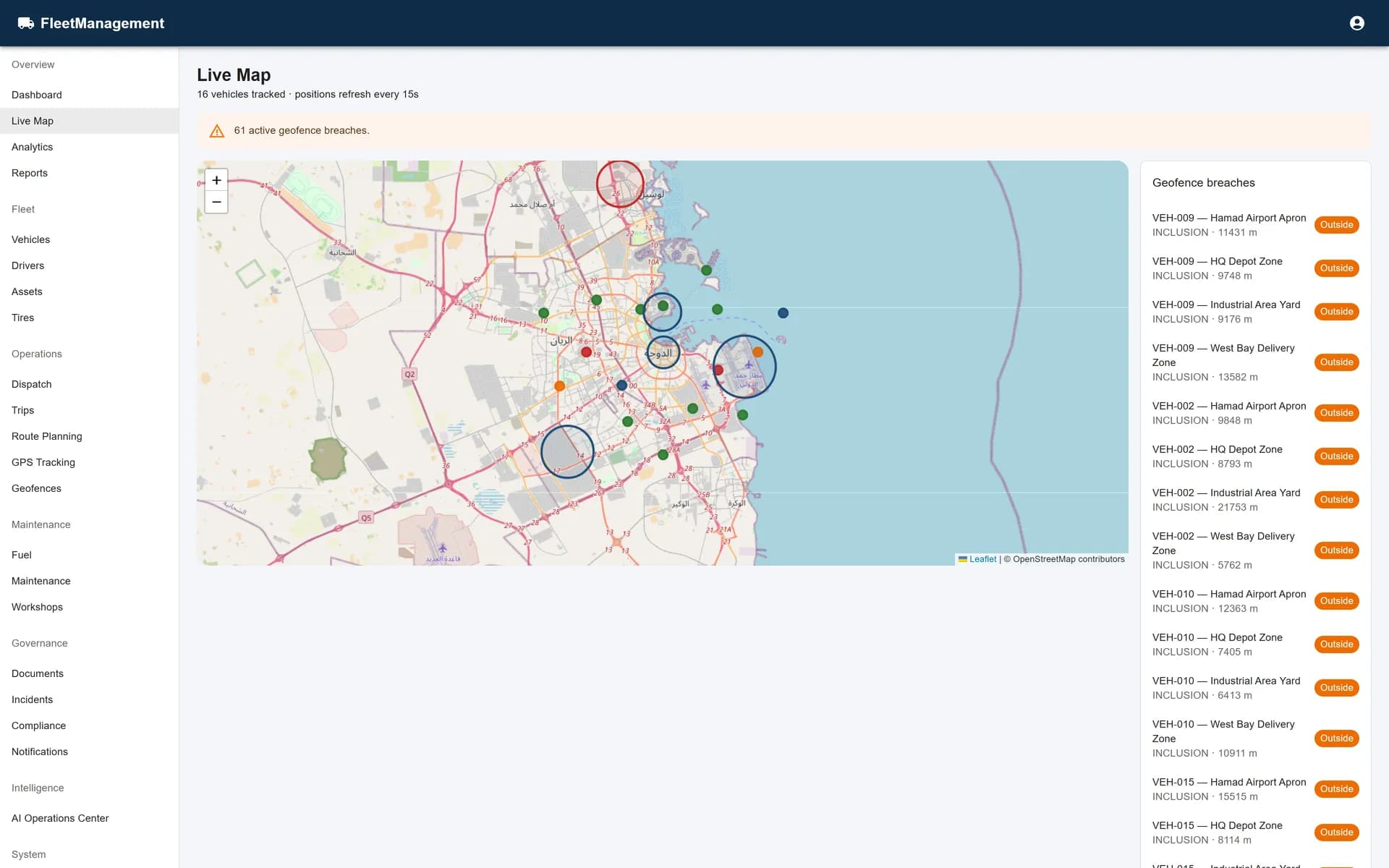Click the Geofence breaches panel heading
The height and width of the screenshot is (868, 1389).
[x=1204, y=183]
